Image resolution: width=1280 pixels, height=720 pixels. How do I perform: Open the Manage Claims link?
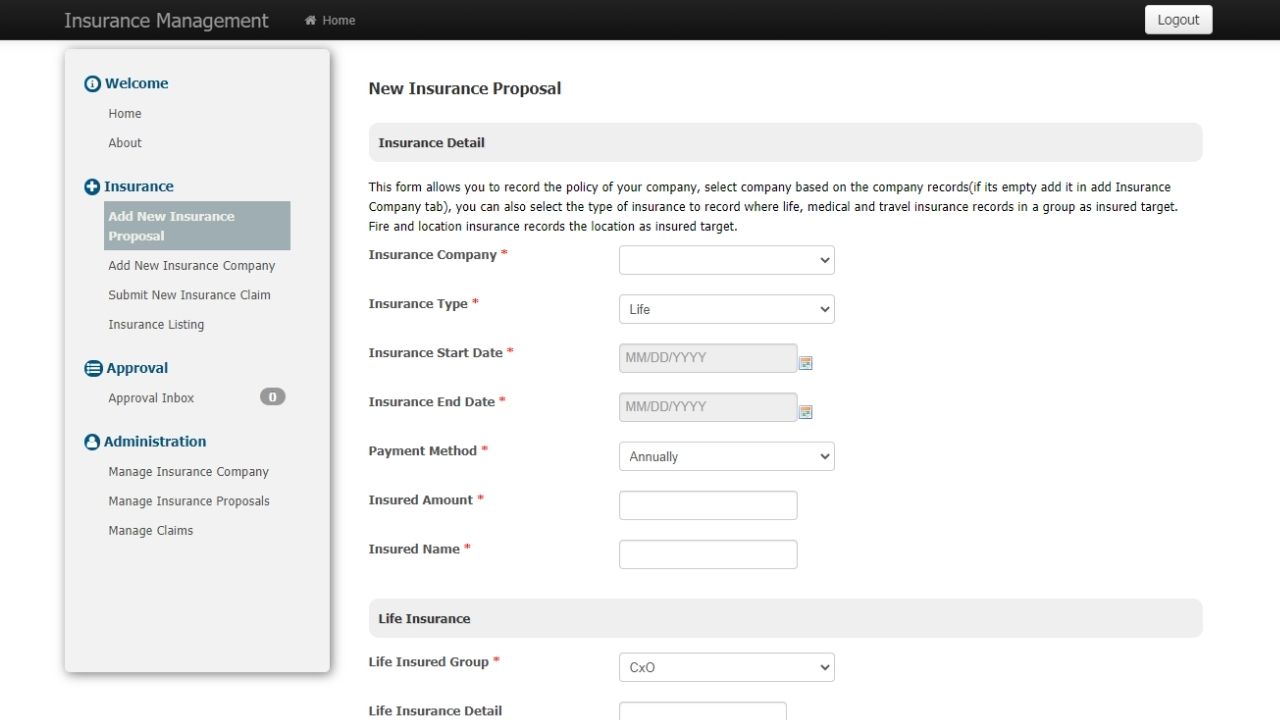tap(150, 531)
